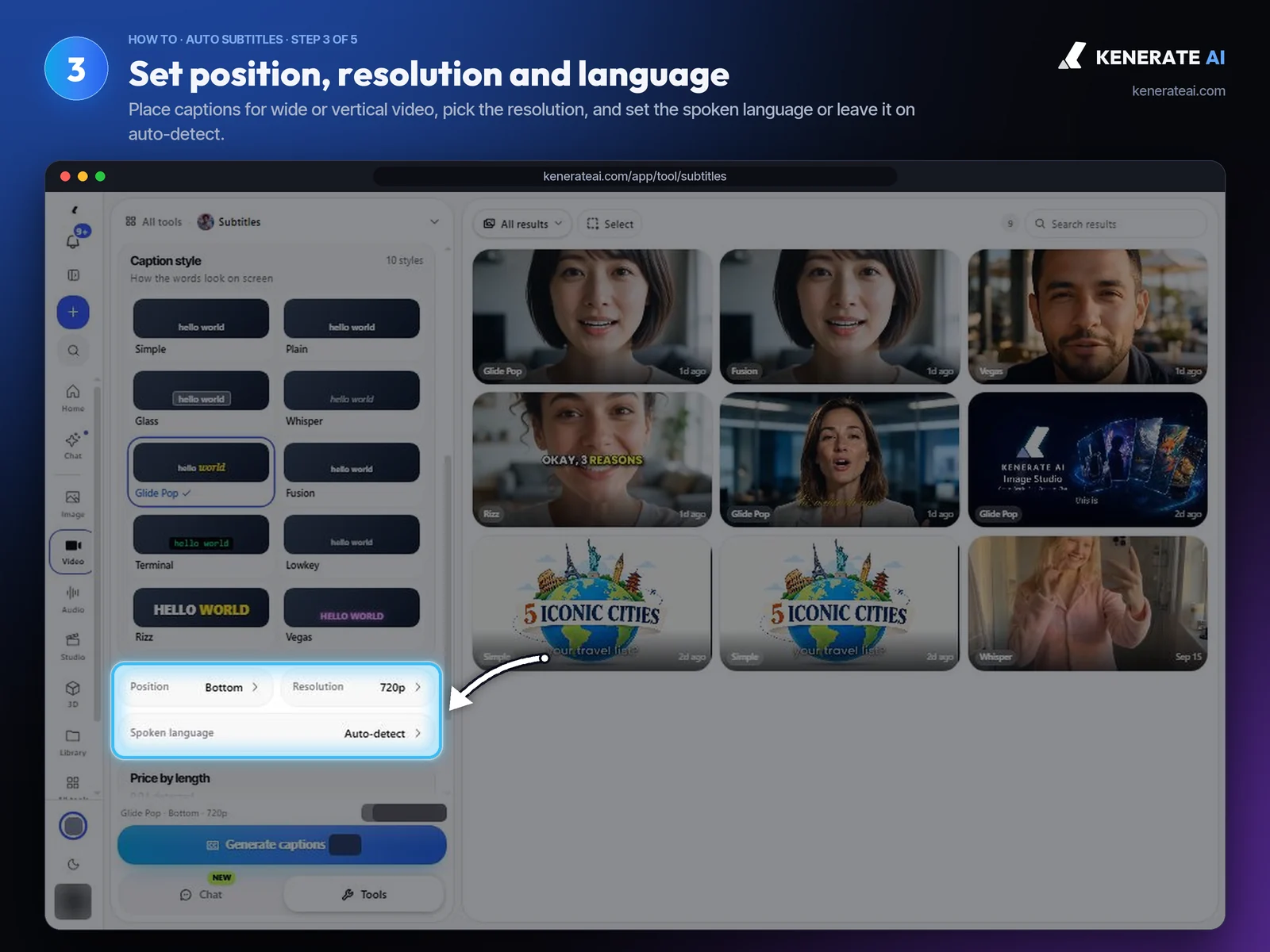The height and width of the screenshot is (952, 1270).
Task: Open Spoken language Auto-detect selector
Action: click(x=276, y=733)
